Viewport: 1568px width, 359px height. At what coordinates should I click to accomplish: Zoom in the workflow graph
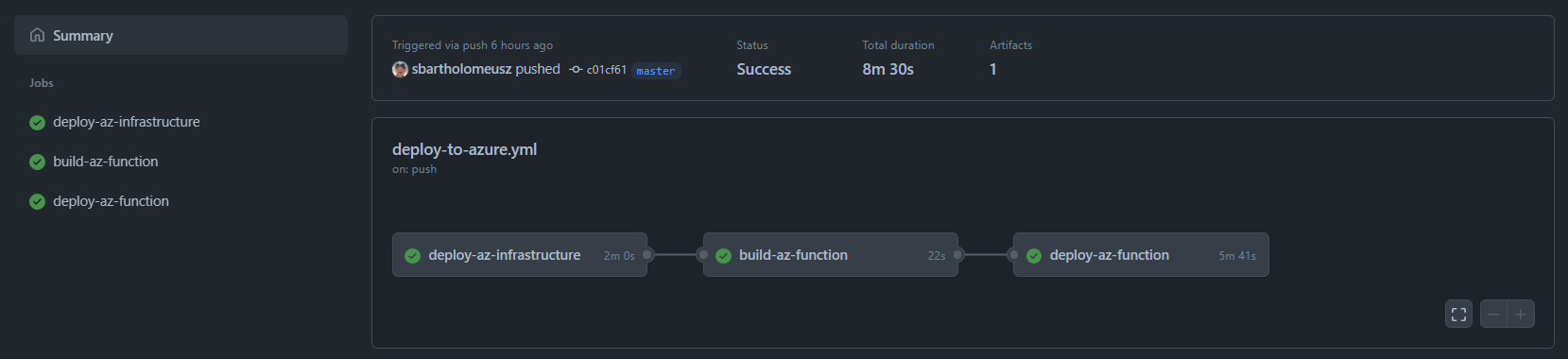(x=1521, y=314)
